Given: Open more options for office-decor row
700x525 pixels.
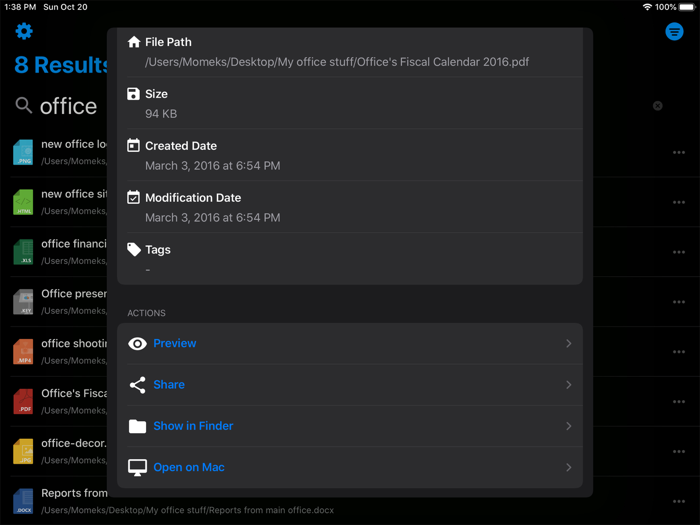Looking at the screenshot, I should click(679, 451).
